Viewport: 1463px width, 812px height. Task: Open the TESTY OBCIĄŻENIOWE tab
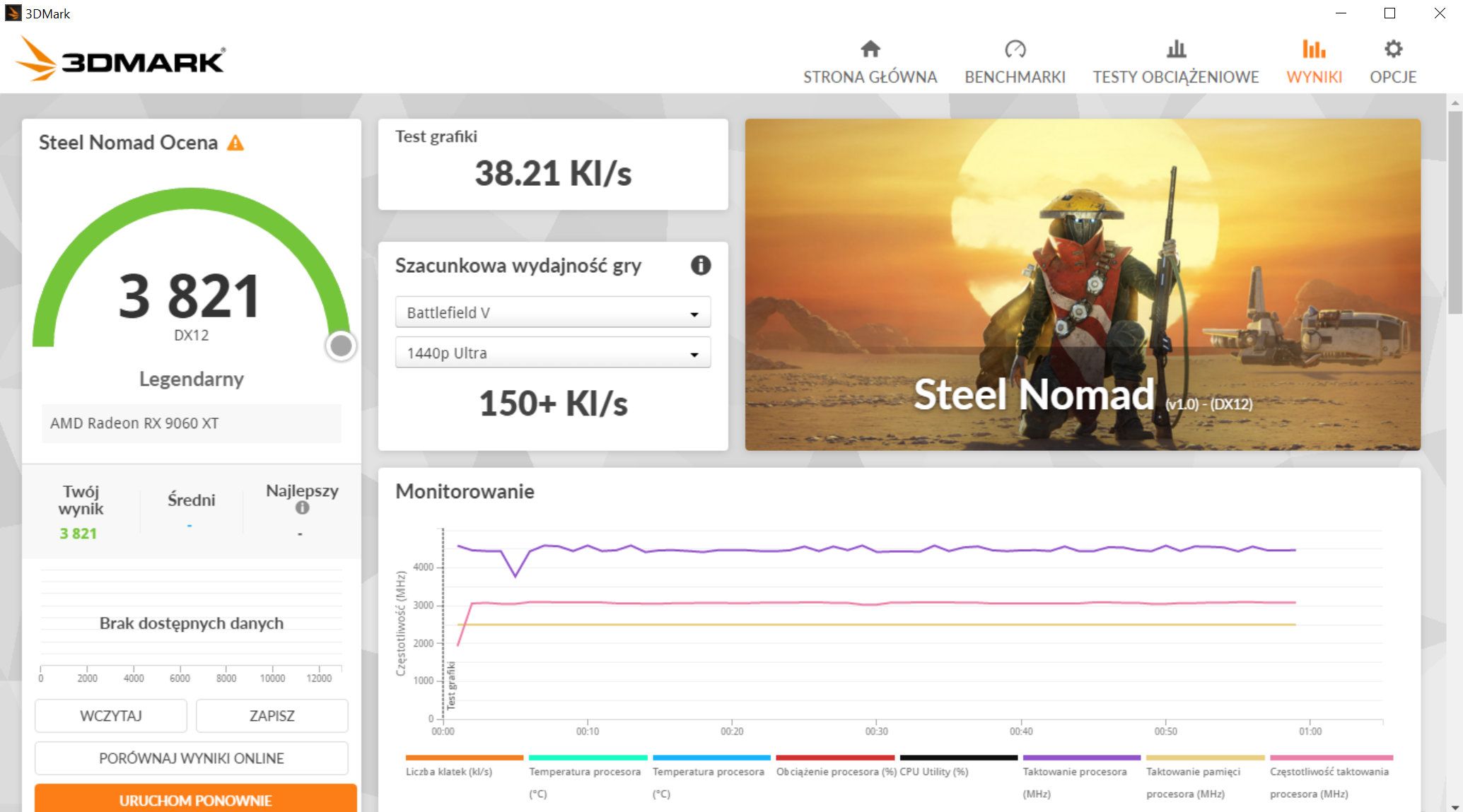[x=1176, y=77]
